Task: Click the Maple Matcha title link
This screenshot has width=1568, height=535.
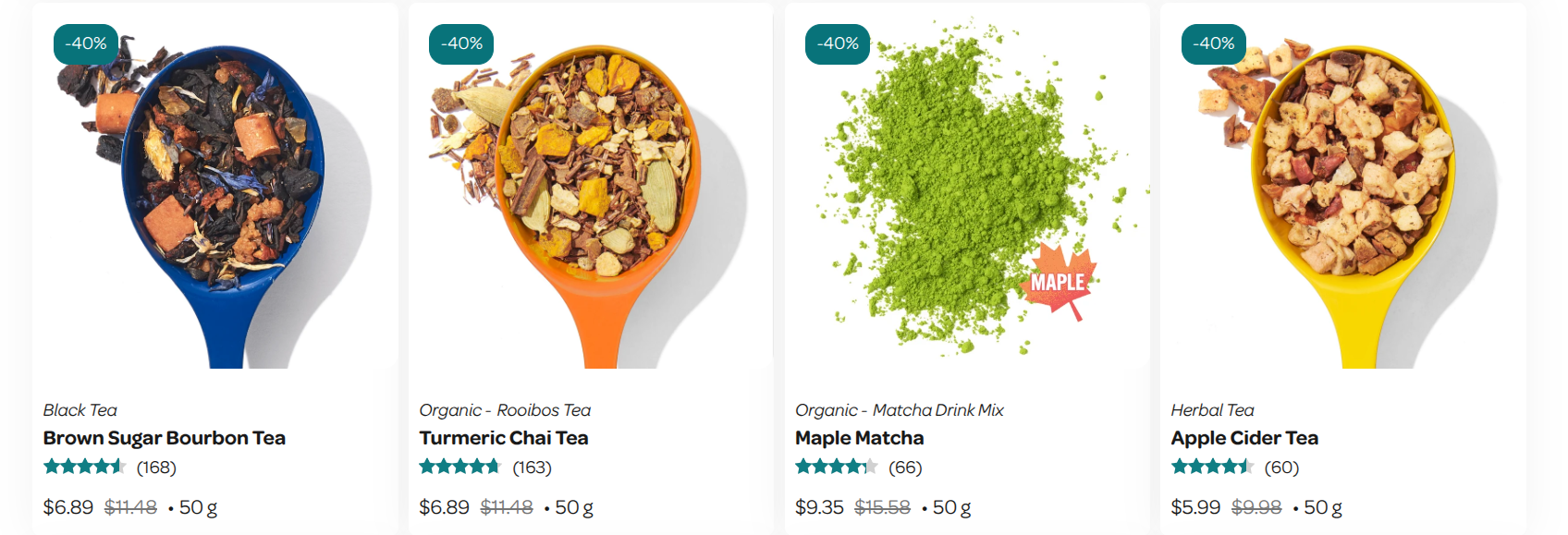Action: click(x=860, y=438)
